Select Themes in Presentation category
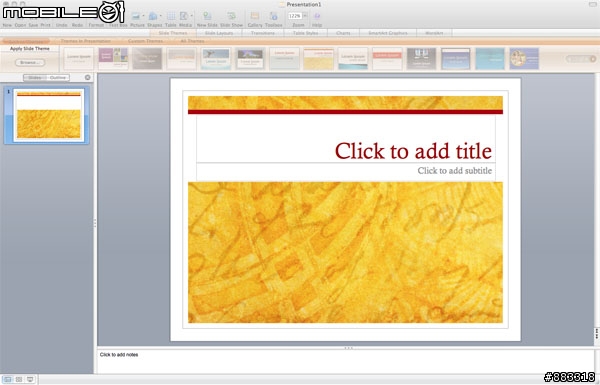600x385 pixels. pyautogui.click(x=86, y=41)
